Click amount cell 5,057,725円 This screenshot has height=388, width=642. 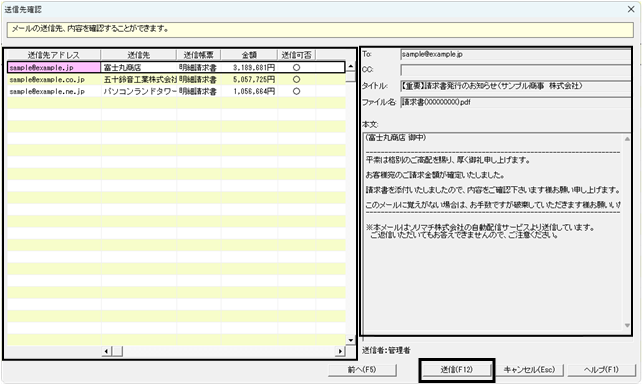pos(249,79)
